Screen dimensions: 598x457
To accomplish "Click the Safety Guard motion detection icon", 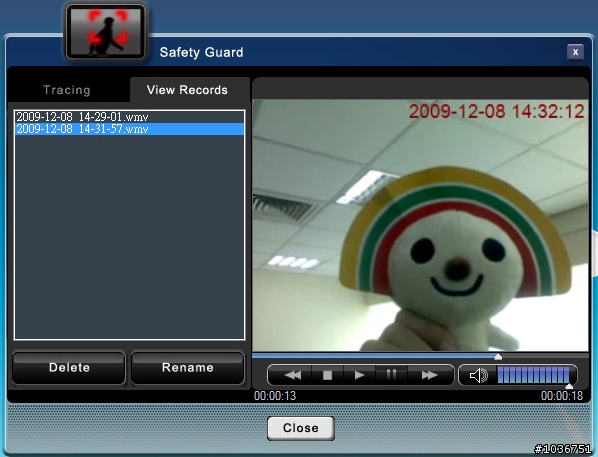I will pyautogui.click(x=106, y=32).
